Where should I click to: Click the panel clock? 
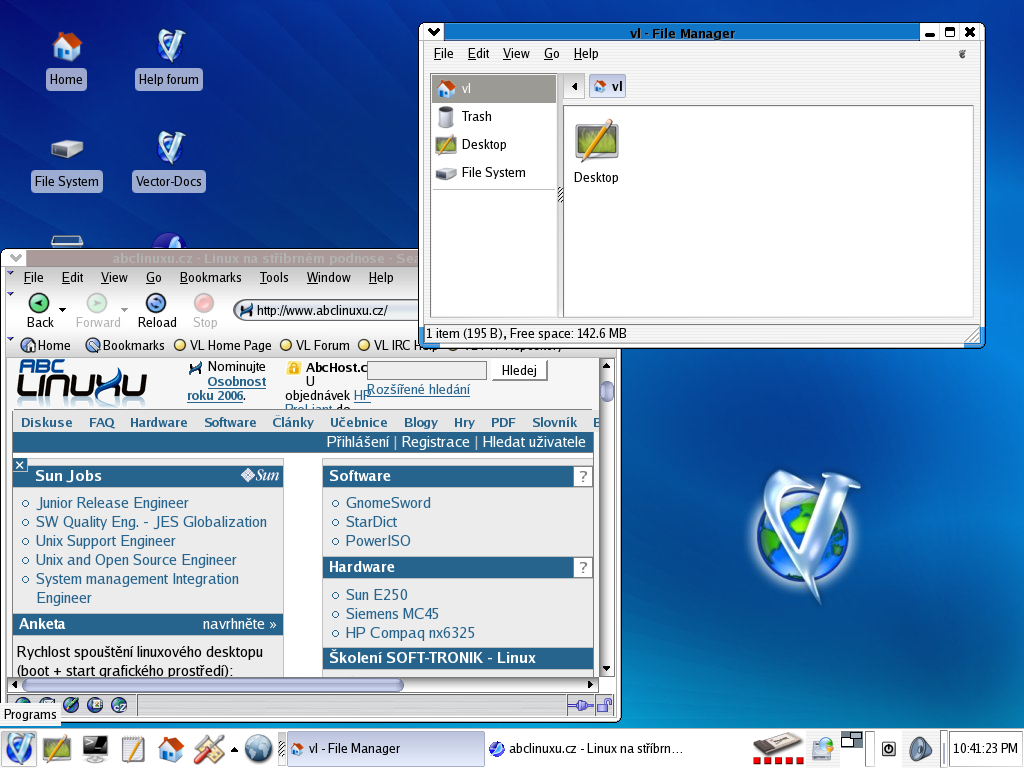pos(985,748)
